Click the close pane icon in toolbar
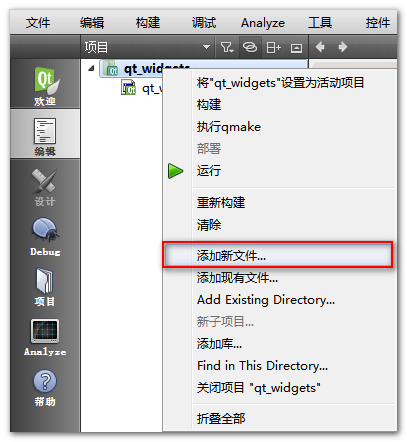The width and height of the screenshot is (407, 442). click(296, 48)
